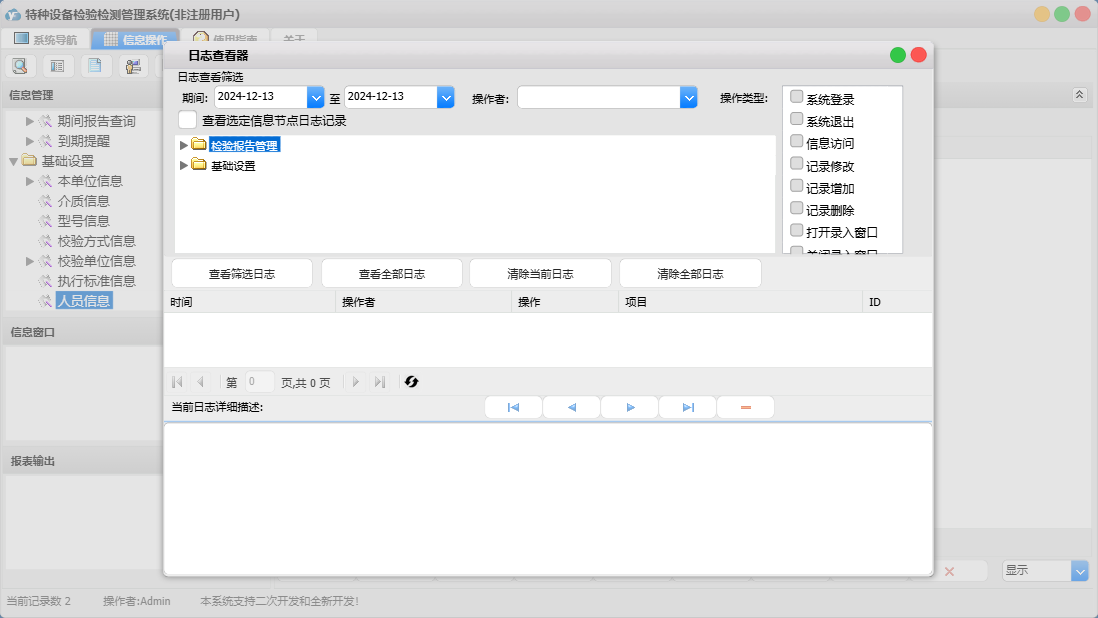Viewport: 1098px width, 618px height.
Task: Open the start date dropdown
Action: (316, 97)
